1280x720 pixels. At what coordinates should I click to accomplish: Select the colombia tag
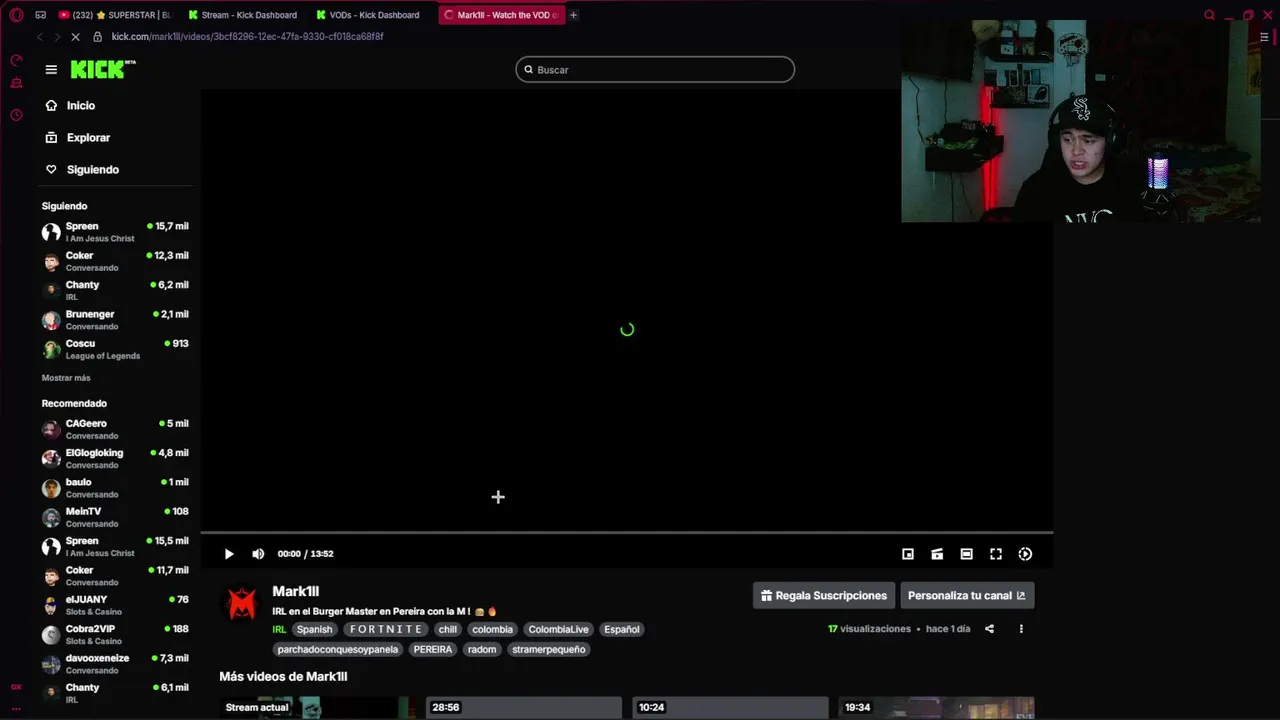[492, 629]
